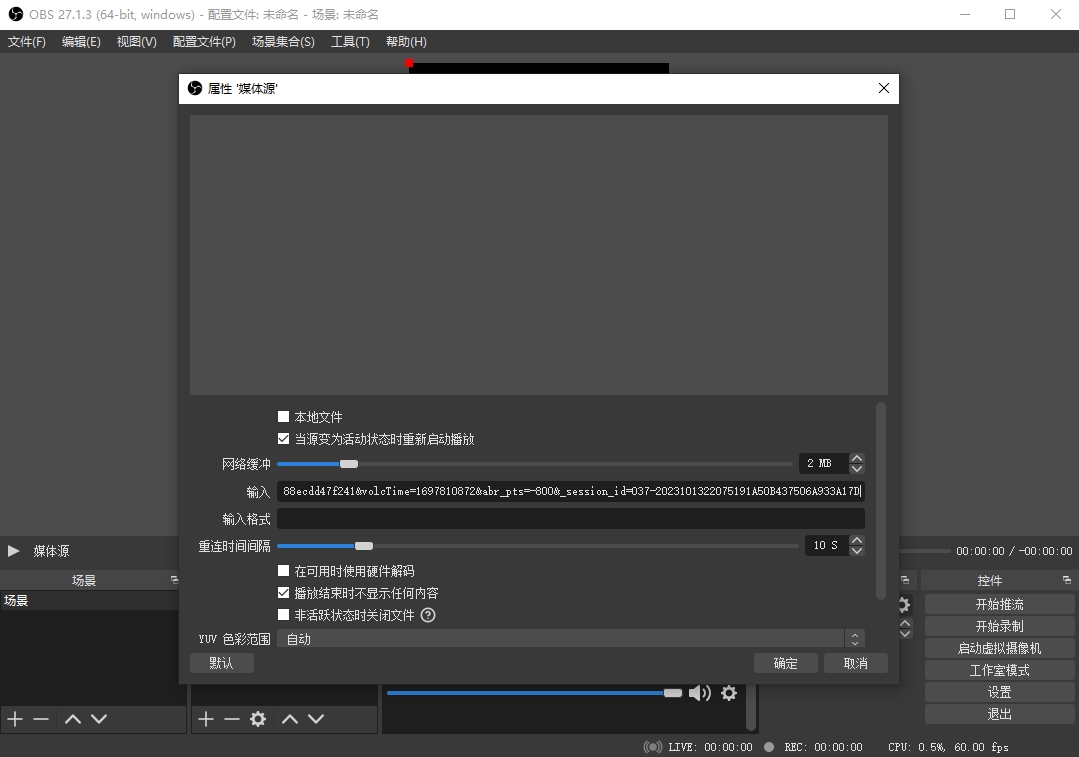Decrease 重连时间间隔 with down arrow
The height and width of the screenshot is (757, 1079).
857,551
